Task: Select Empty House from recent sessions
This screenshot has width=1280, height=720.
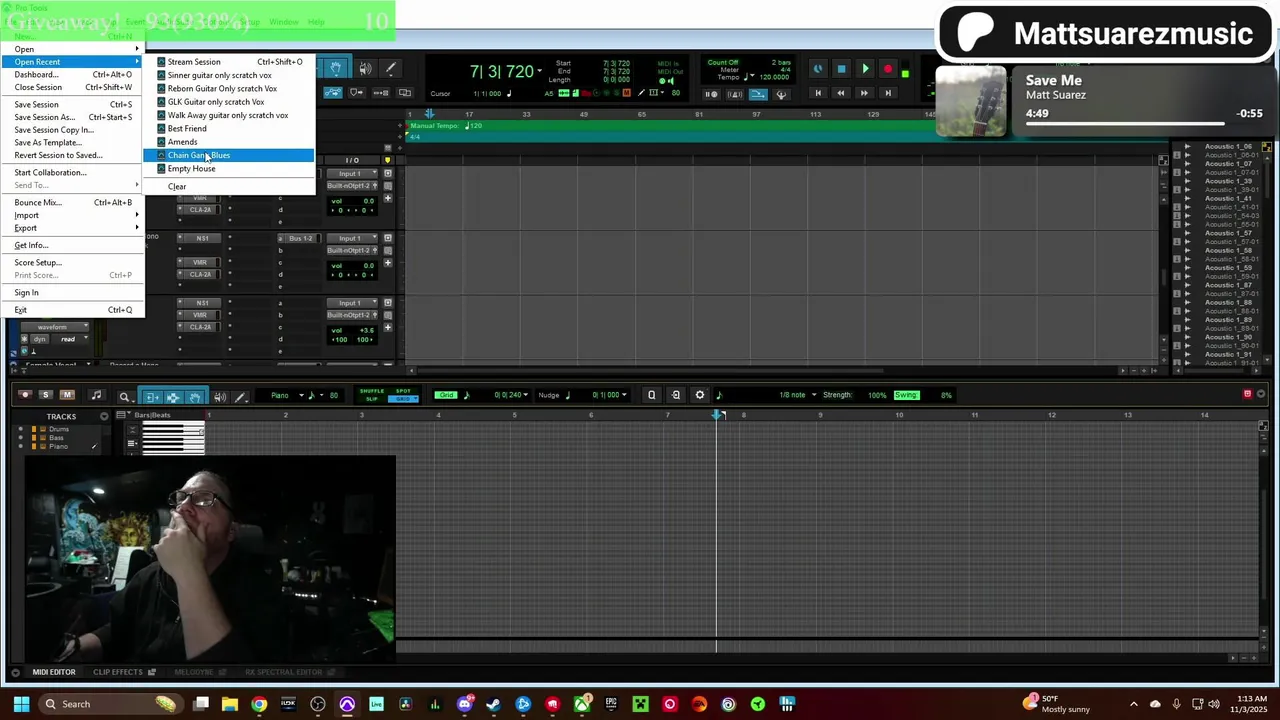Action: point(229,168)
